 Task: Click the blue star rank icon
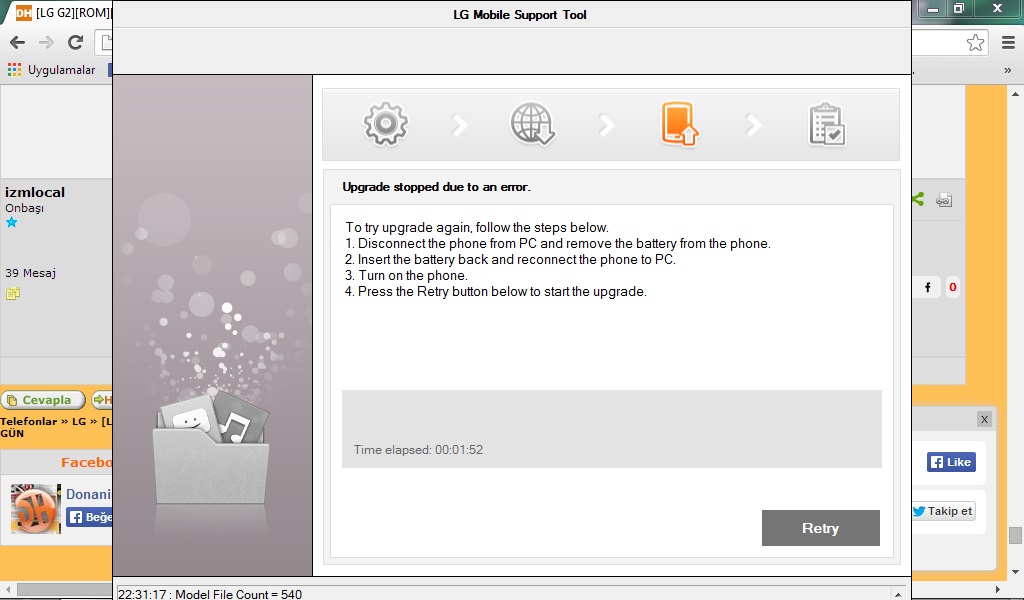[11, 223]
